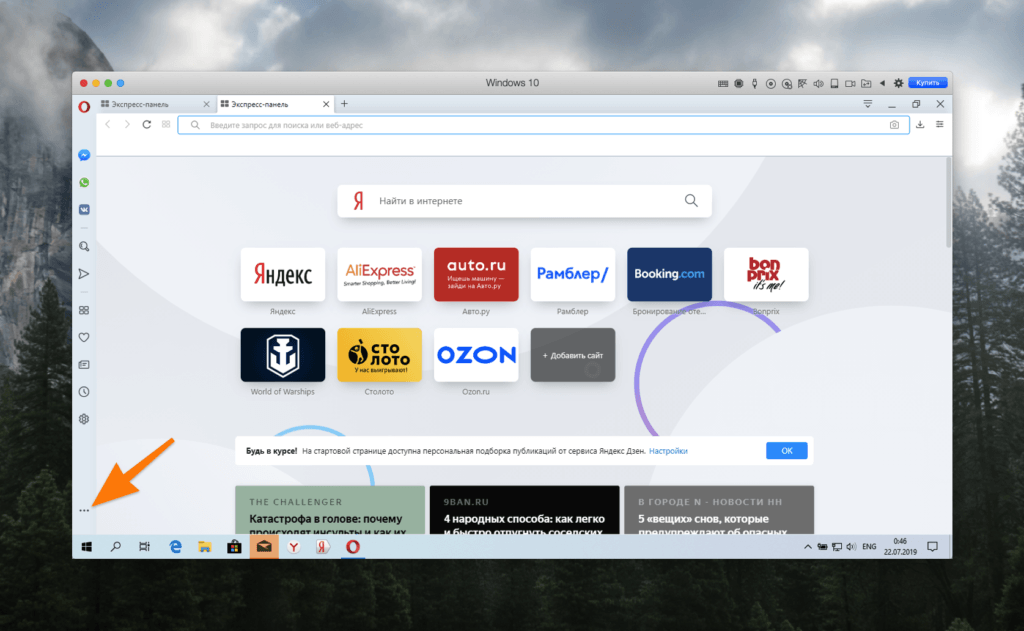1024x631 pixels.
Task: Open the Ozon.ru speed dial tile
Action: click(476, 355)
